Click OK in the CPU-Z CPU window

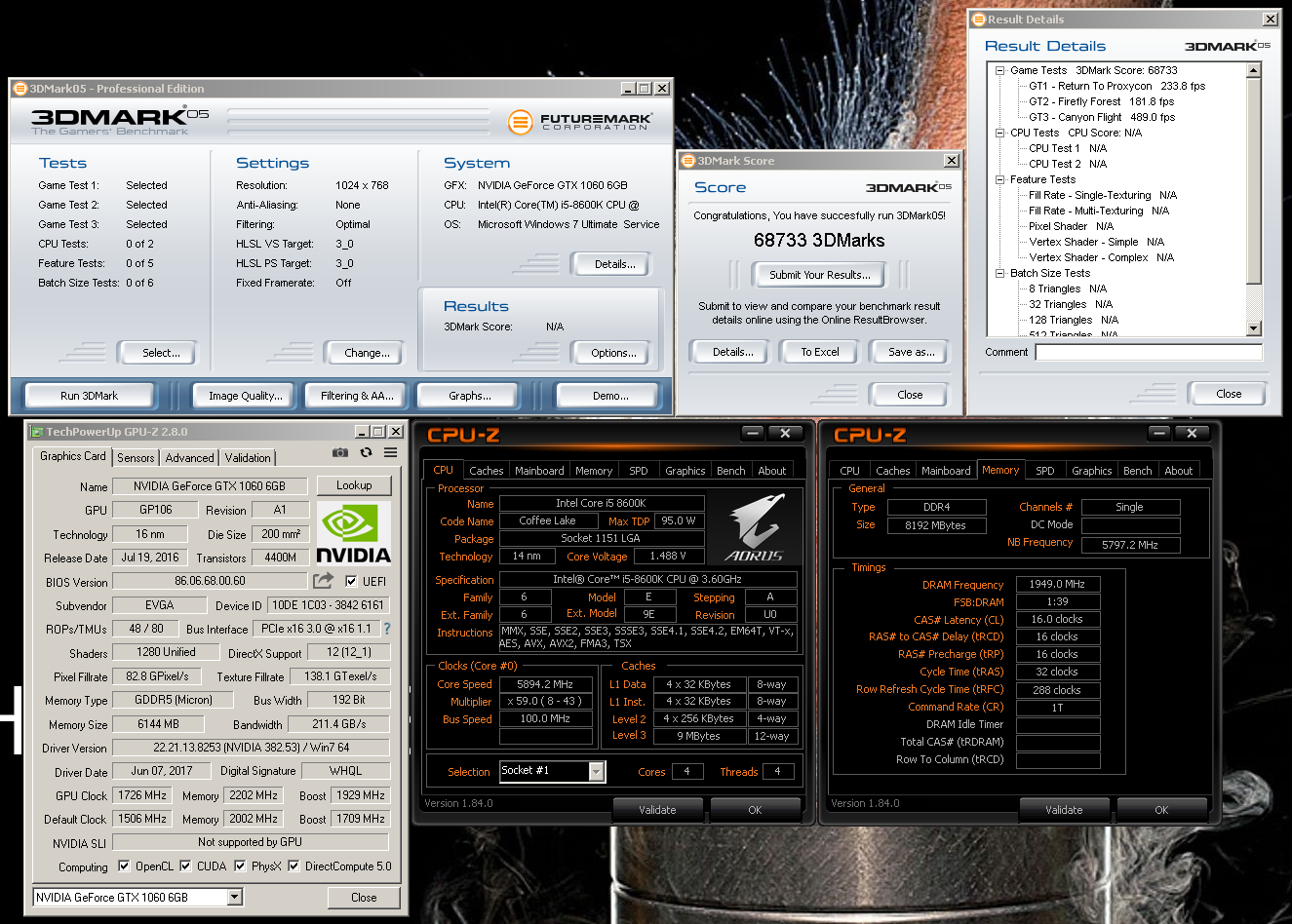click(x=755, y=810)
